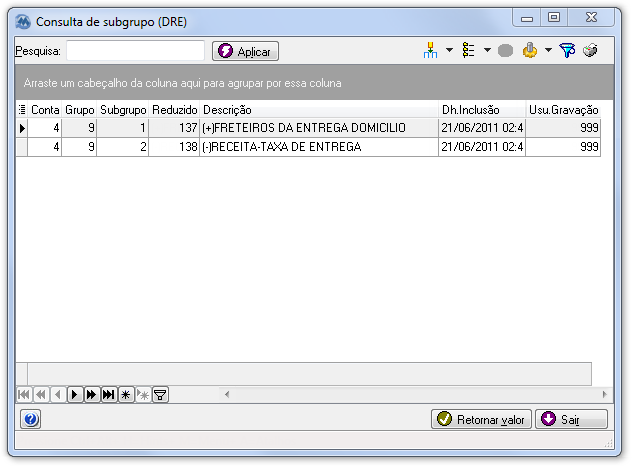The height and width of the screenshot is (466, 632).
Task: Sort by the Subgrupo column header
Action: click(x=123, y=110)
